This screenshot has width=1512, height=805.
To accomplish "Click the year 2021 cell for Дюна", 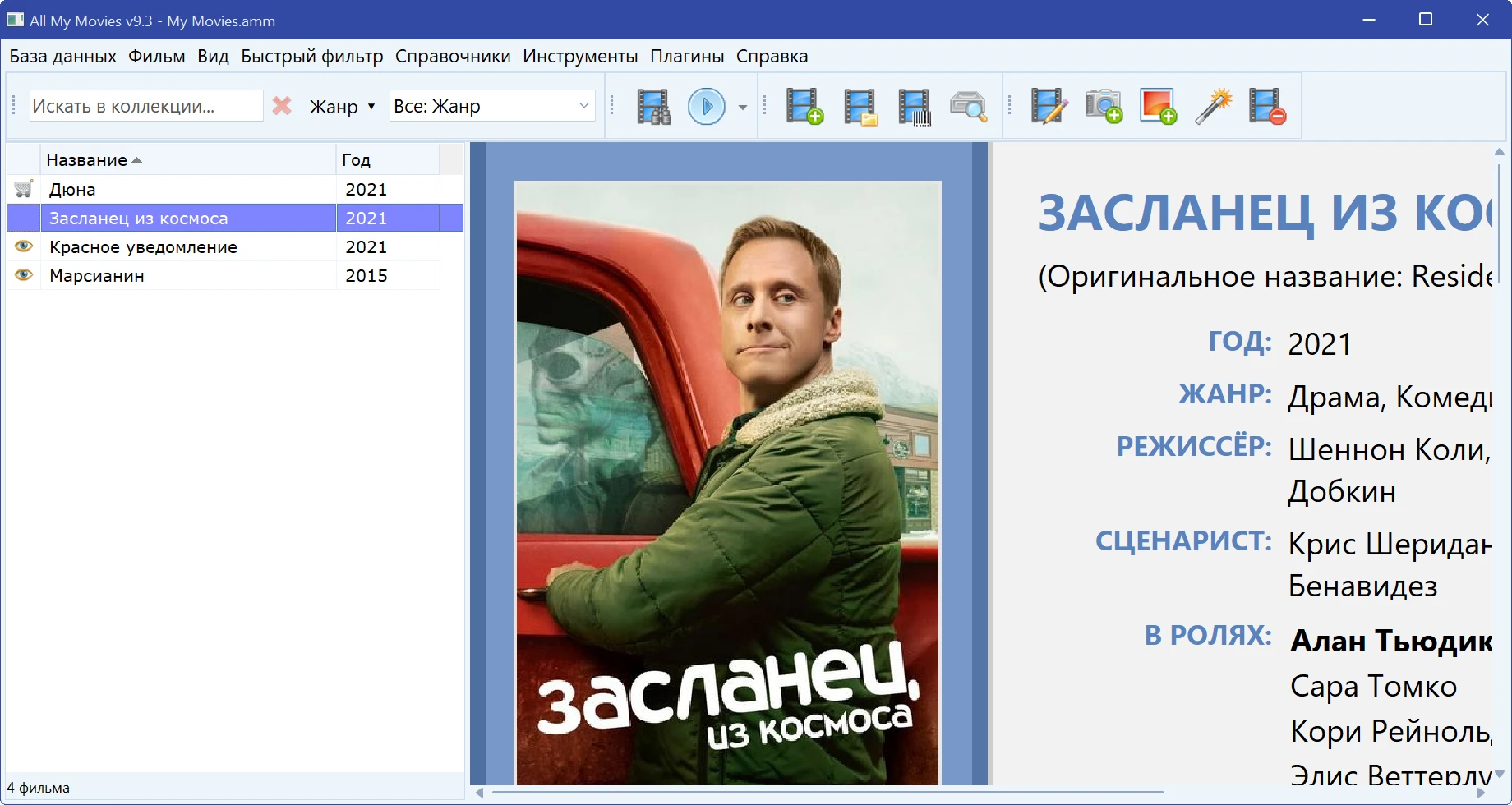I will (x=388, y=190).
